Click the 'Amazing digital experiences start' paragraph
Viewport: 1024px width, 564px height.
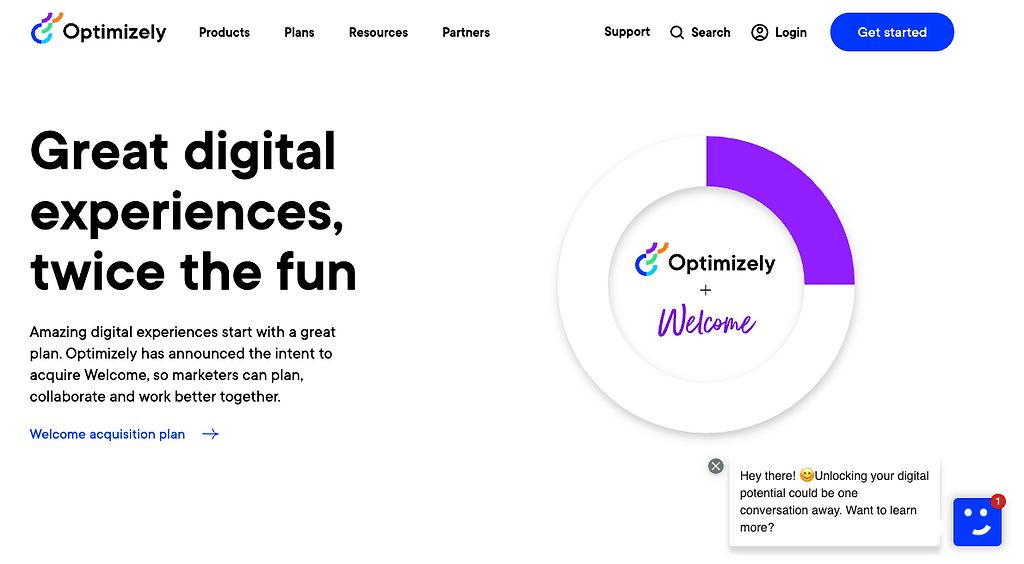coord(182,364)
